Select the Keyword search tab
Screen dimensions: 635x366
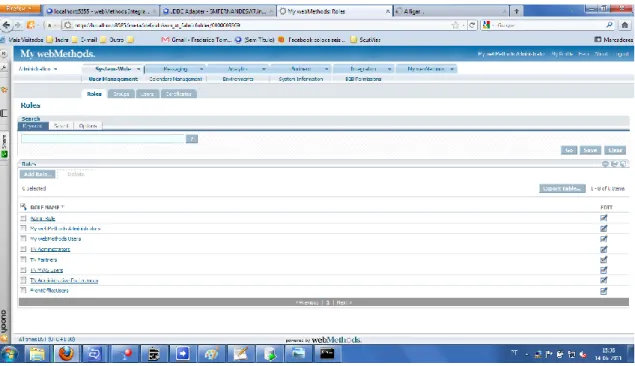click(x=33, y=126)
